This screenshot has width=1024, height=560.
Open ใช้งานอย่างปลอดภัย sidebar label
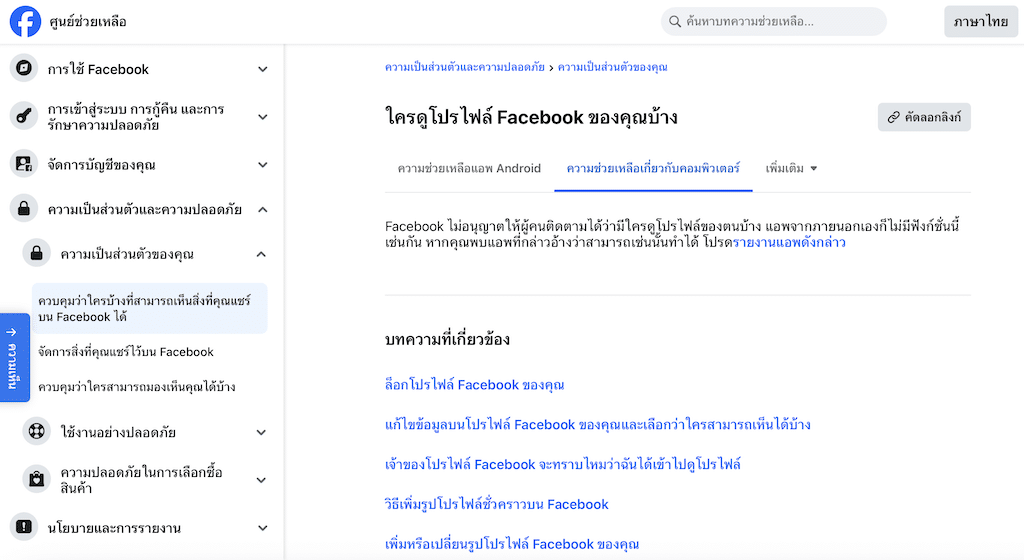(x=118, y=432)
